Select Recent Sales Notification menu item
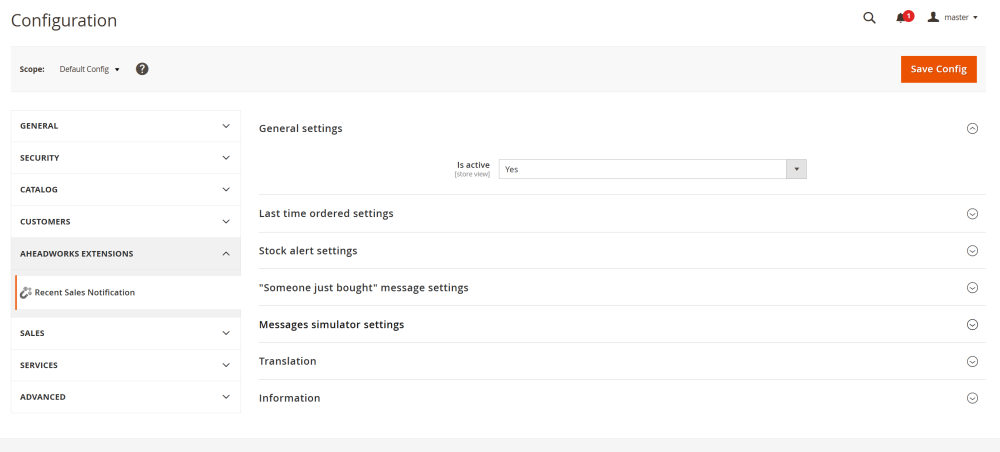 pos(85,292)
